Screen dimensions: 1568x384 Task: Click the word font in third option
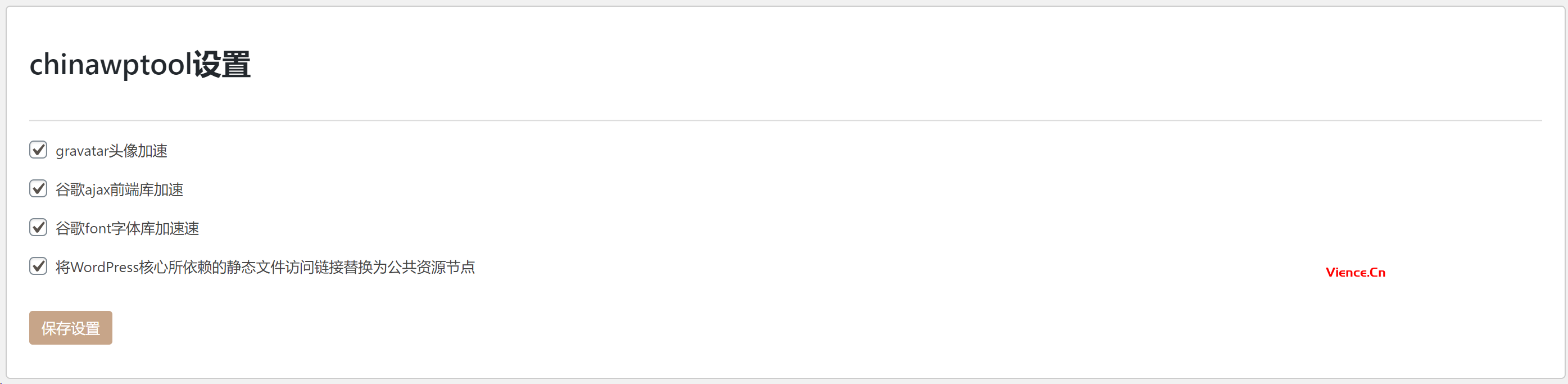(x=98, y=229)
